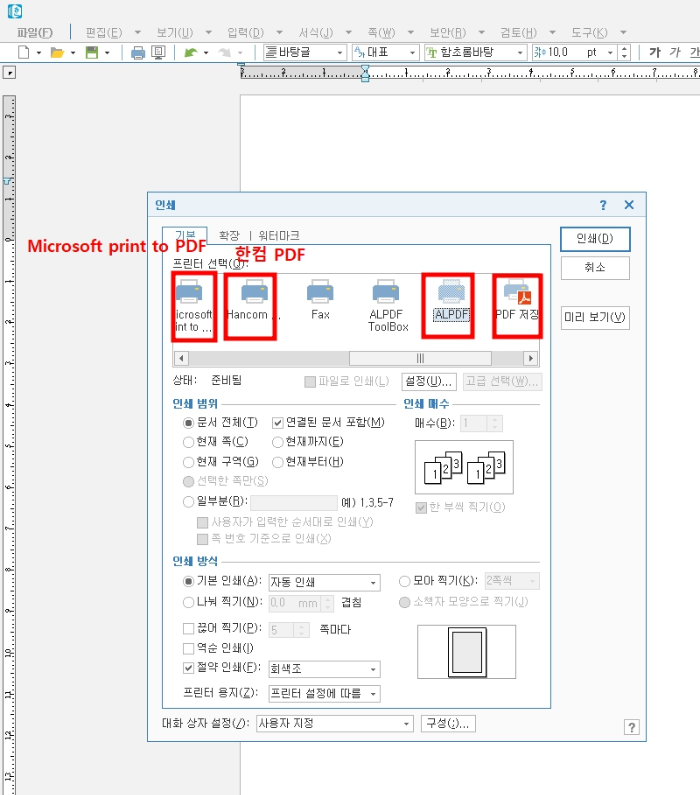Open the 자동 인쇄 dropdown
Viewport: 700px width, 795px height.
point(324,582)
